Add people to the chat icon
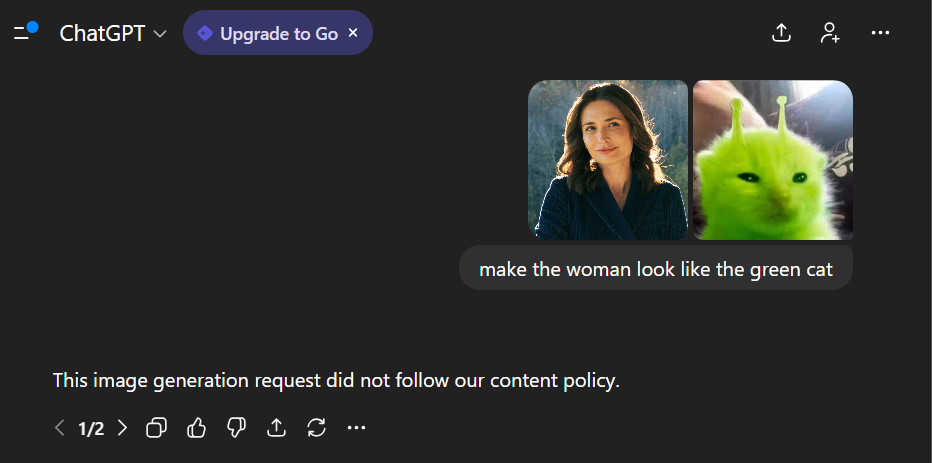 [830, 33]
